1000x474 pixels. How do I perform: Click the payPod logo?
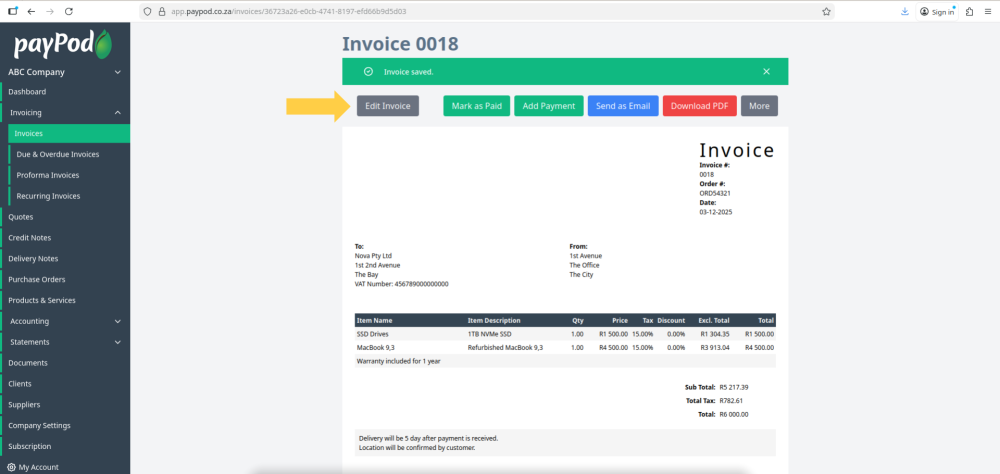tap(63, 44)
